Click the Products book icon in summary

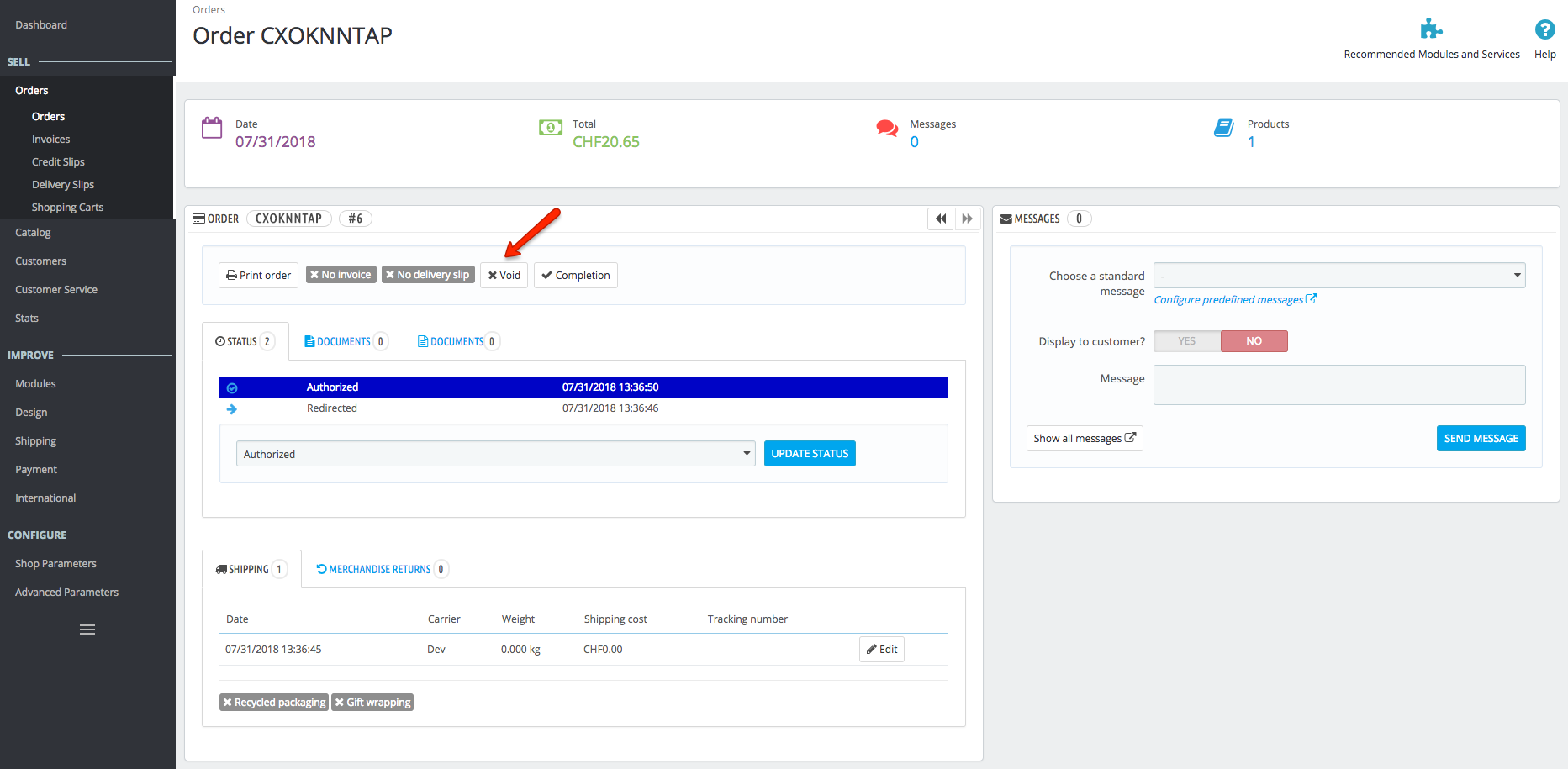[1224, 128]
